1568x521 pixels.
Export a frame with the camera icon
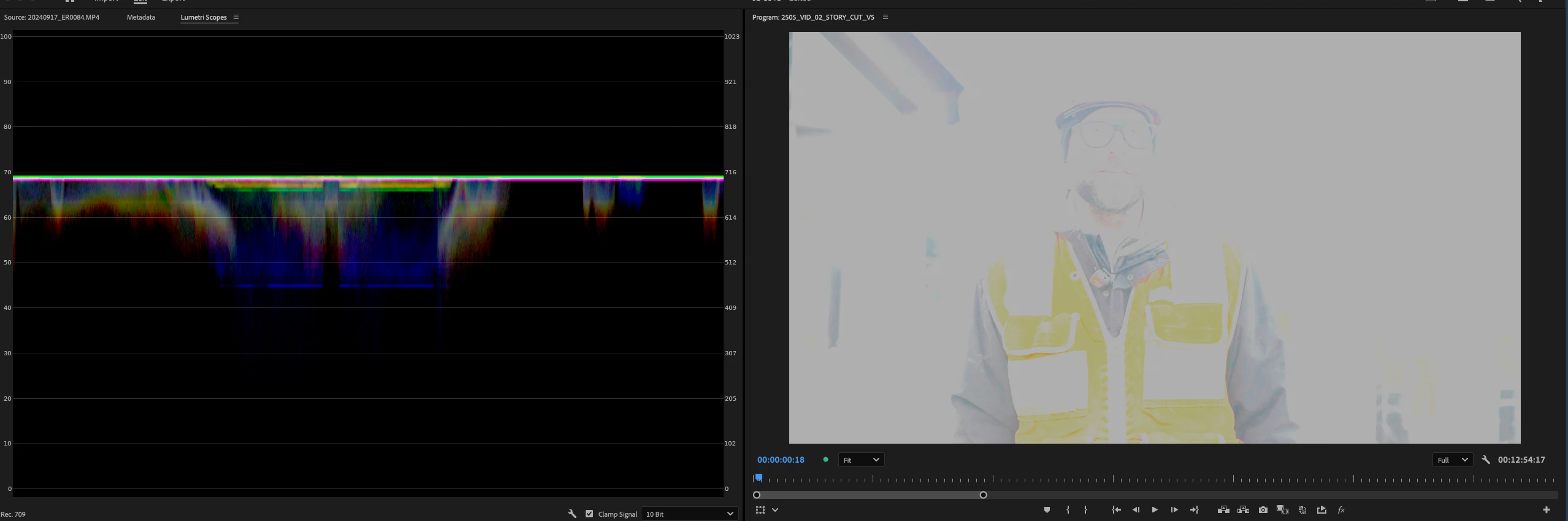[x=1263, y=510]
